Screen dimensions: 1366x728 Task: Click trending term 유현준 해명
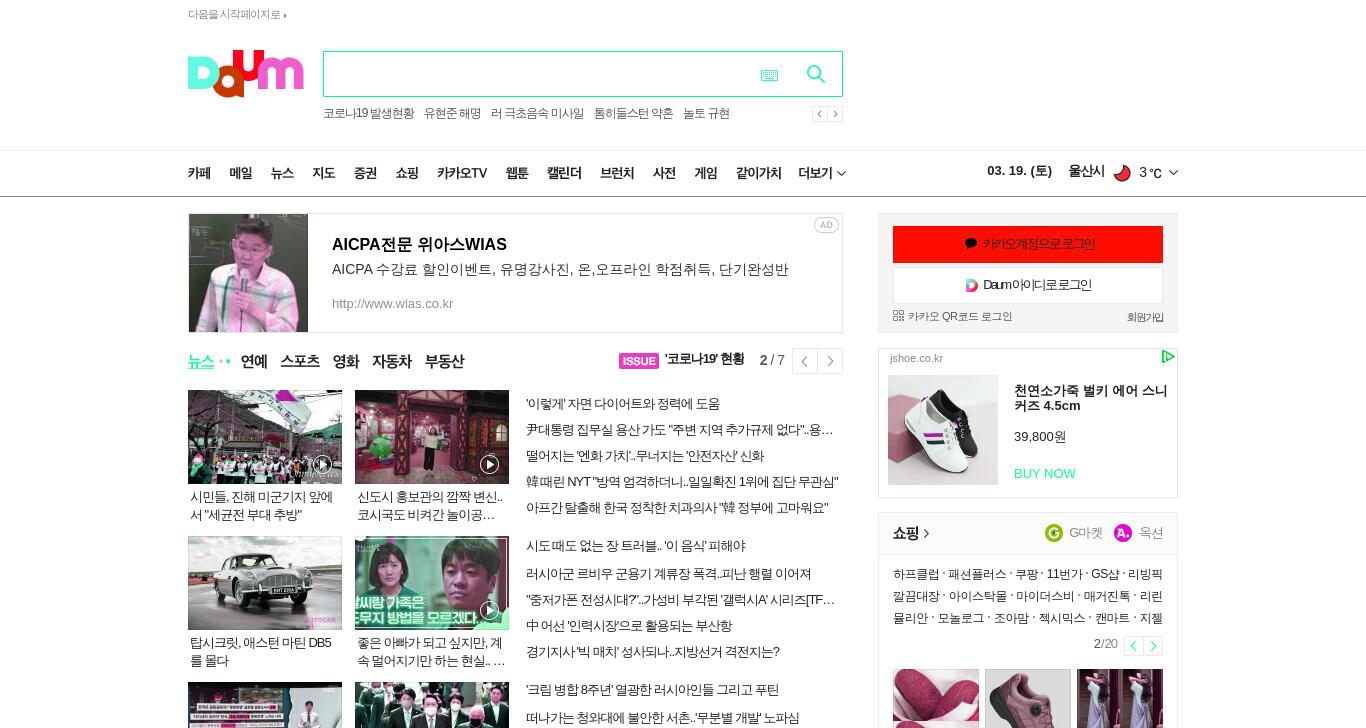tap(452, 114)
